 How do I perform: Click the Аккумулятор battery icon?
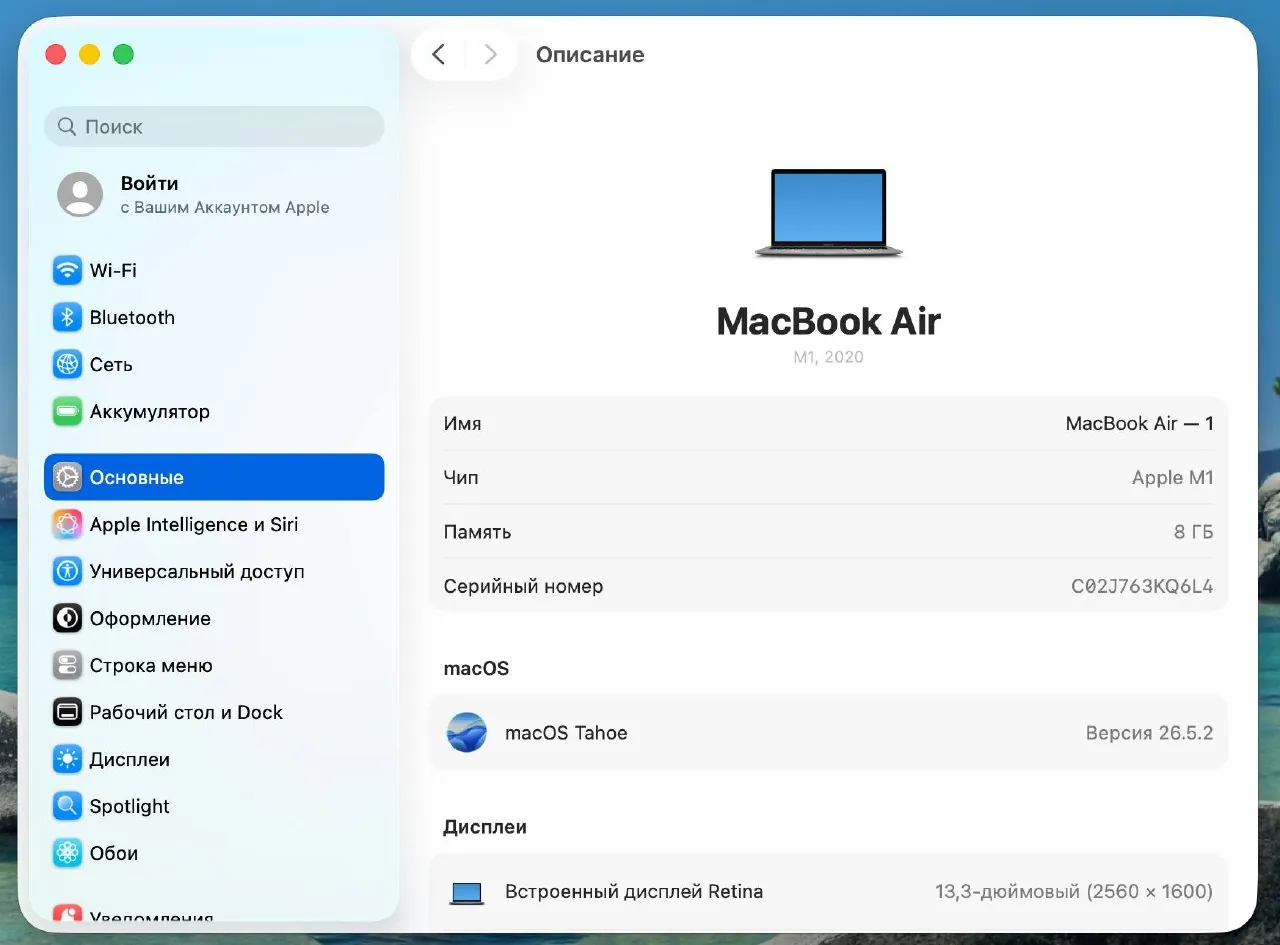(67, 411)
